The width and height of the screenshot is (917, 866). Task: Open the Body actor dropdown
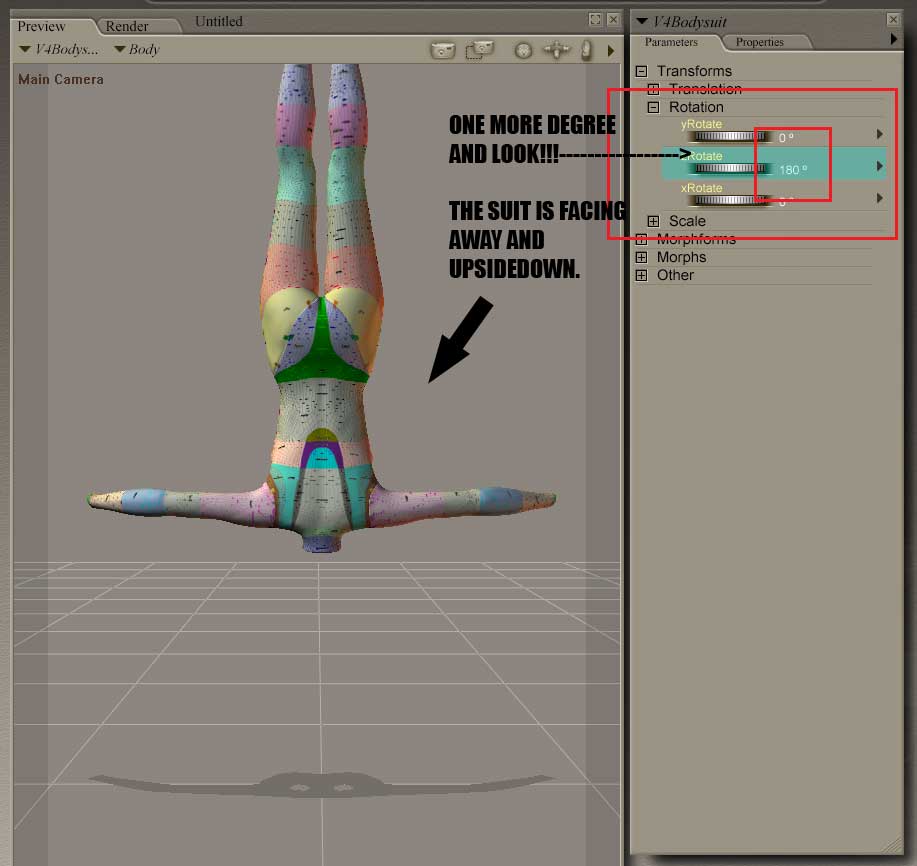click(136, 50)
